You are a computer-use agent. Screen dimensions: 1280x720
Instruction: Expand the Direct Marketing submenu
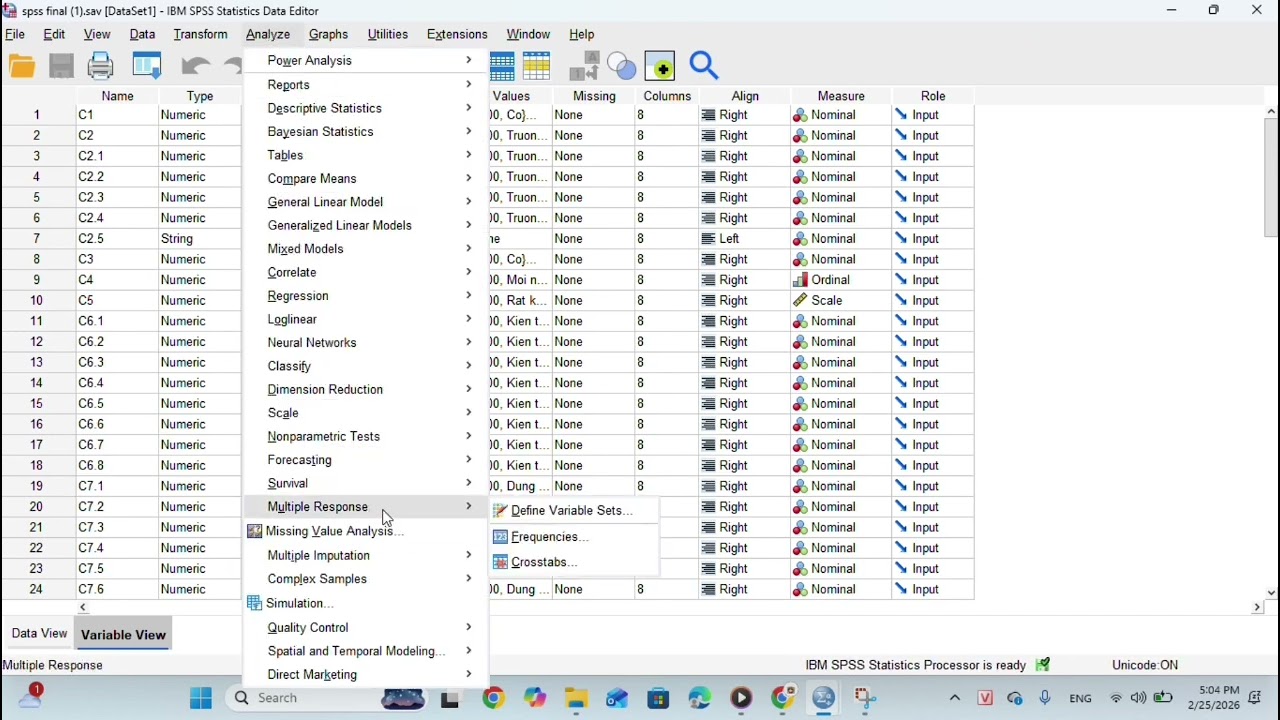(366, 675)
